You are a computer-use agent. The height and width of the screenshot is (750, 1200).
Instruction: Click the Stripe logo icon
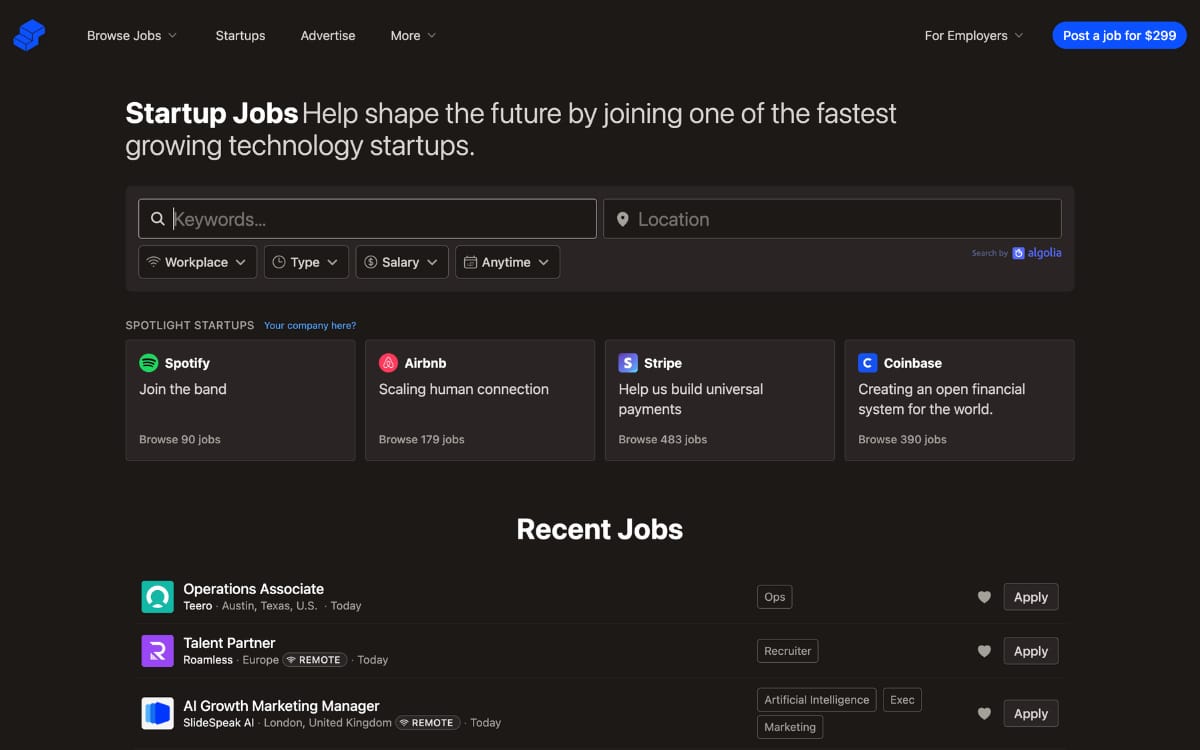pos(628,363)
